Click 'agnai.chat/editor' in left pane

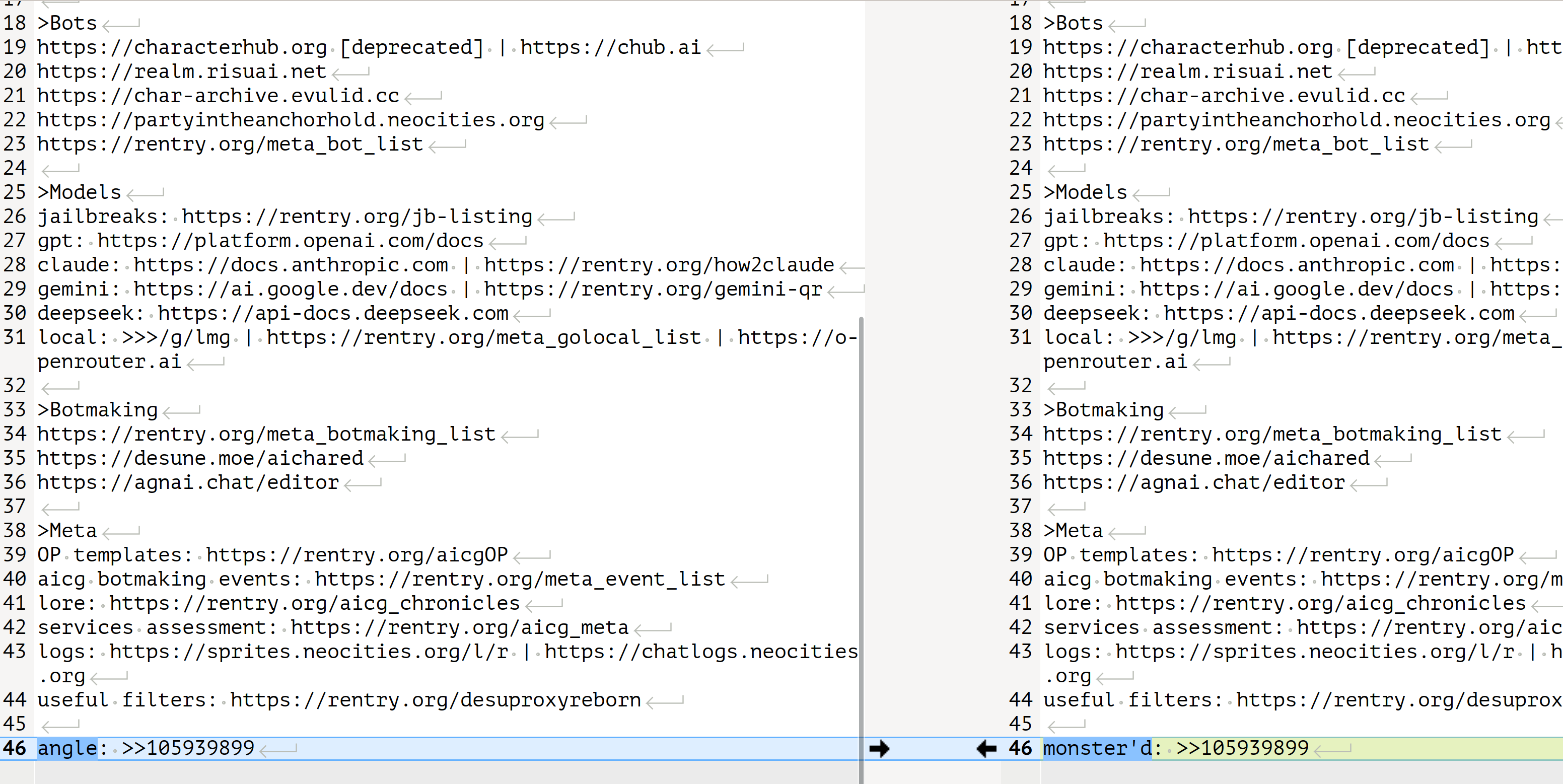(237, 482)
